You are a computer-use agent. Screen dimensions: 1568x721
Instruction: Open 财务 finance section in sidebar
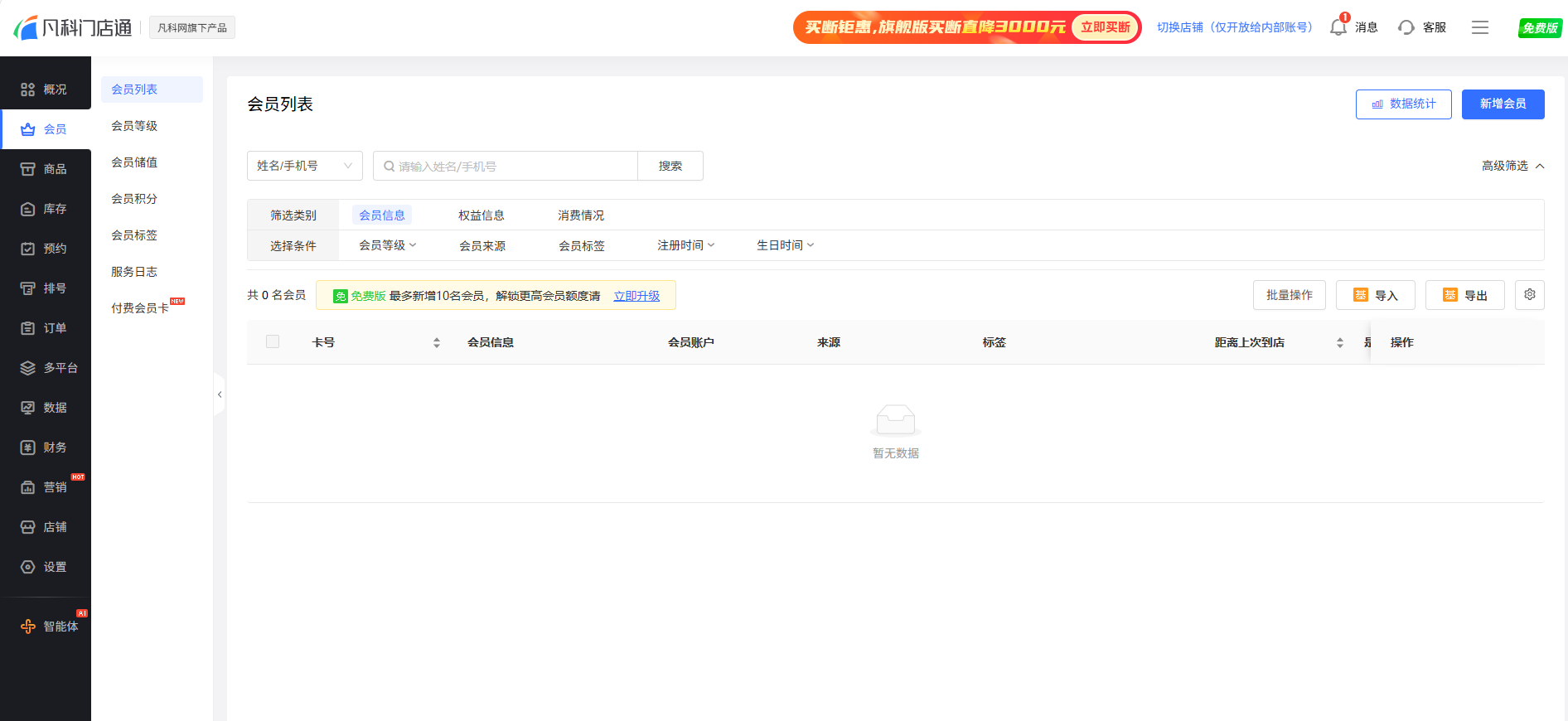(46, 448)
